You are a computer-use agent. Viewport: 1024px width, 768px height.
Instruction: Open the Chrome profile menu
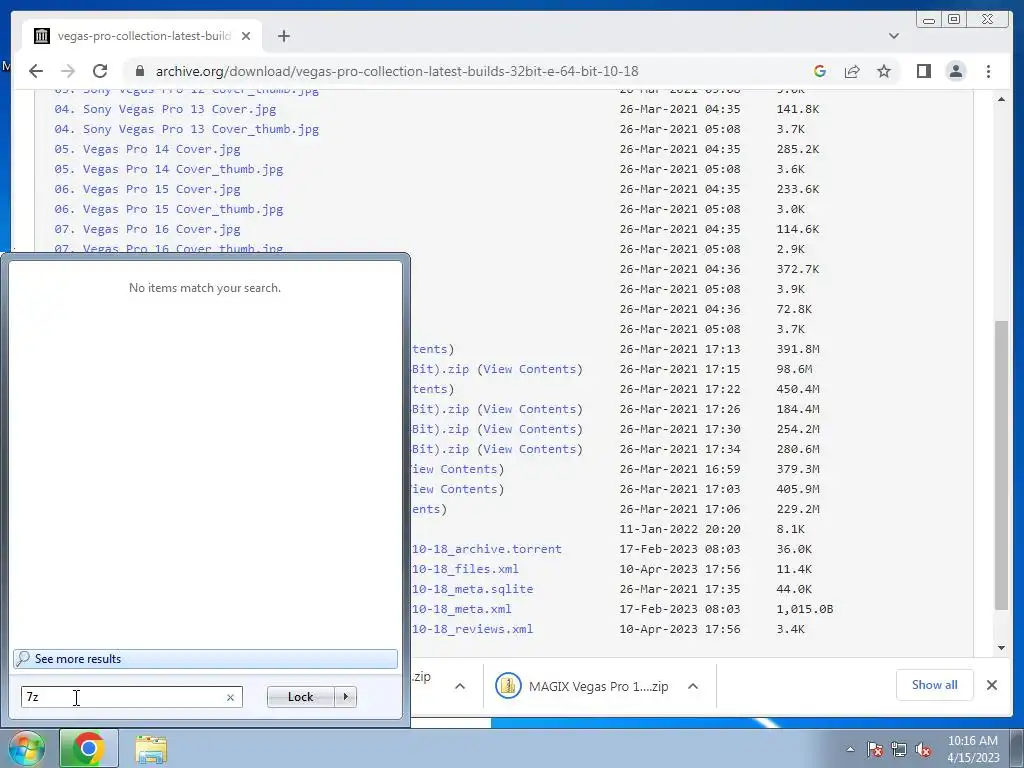coord(955,71)
